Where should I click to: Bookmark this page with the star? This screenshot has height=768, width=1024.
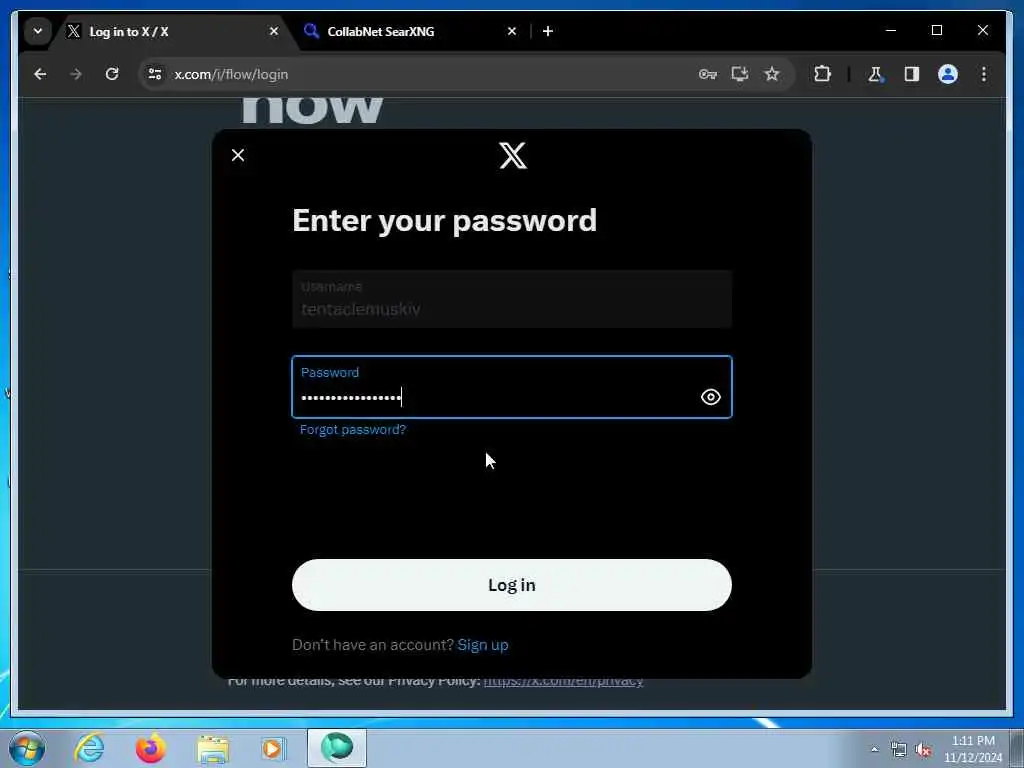(772, 74)
